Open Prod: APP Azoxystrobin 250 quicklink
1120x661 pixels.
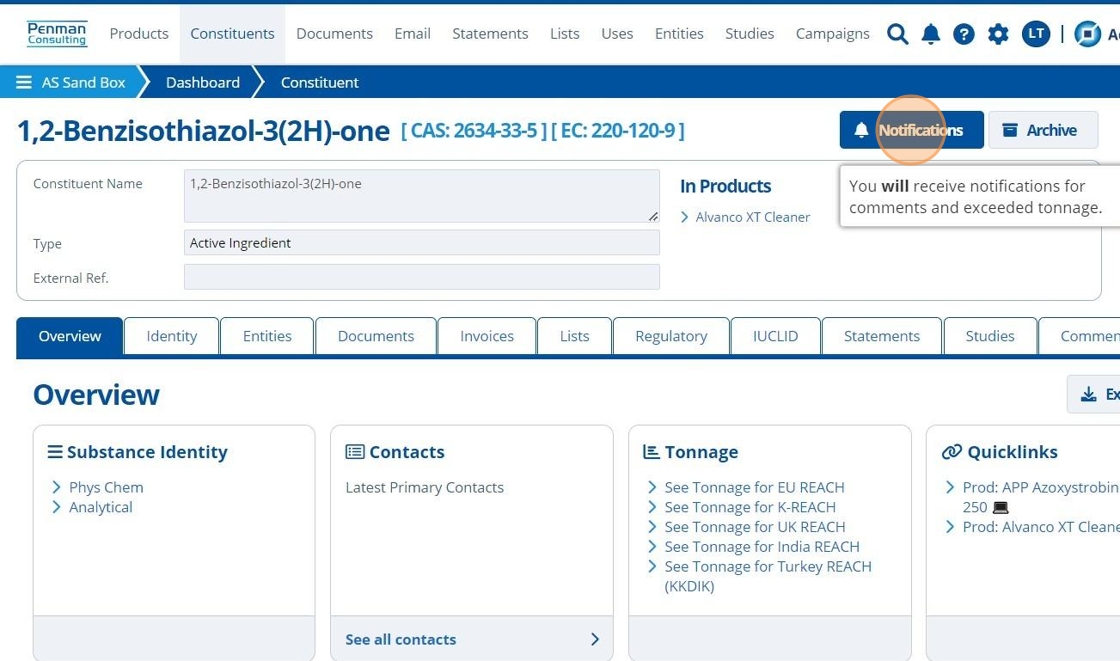coord(1040,497)
